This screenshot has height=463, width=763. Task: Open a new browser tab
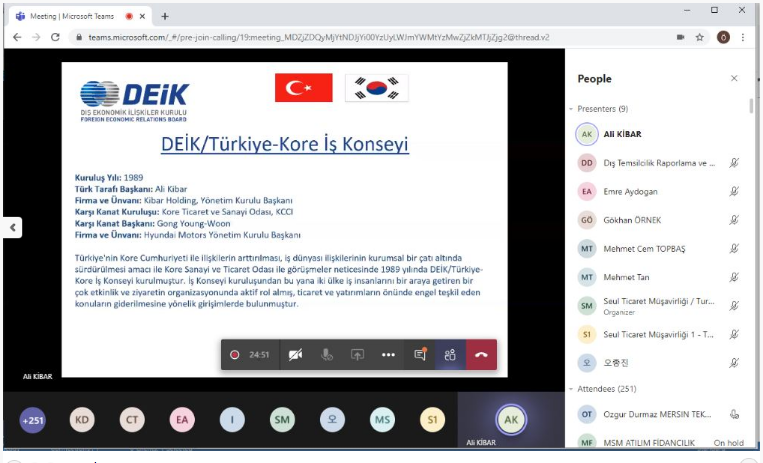click(165, 16)
